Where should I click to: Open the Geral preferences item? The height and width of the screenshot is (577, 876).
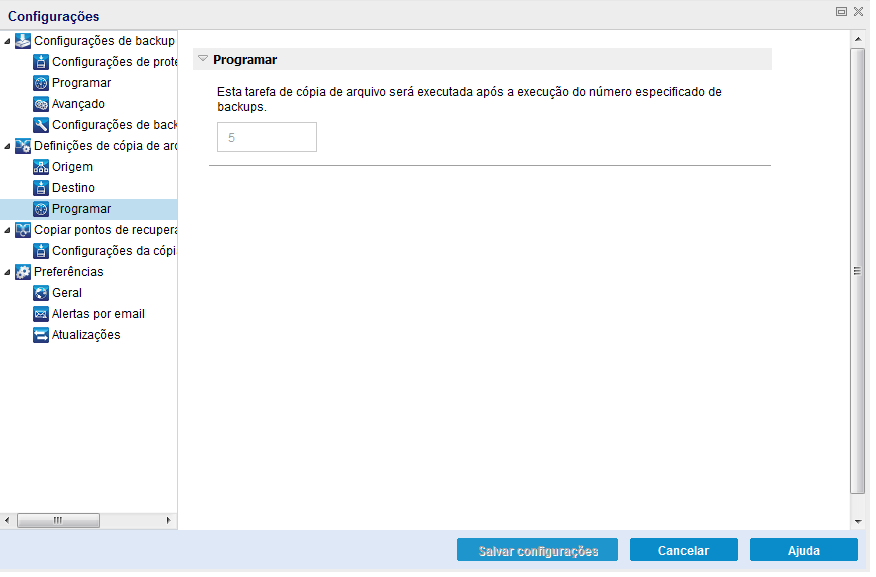point(66,293)
